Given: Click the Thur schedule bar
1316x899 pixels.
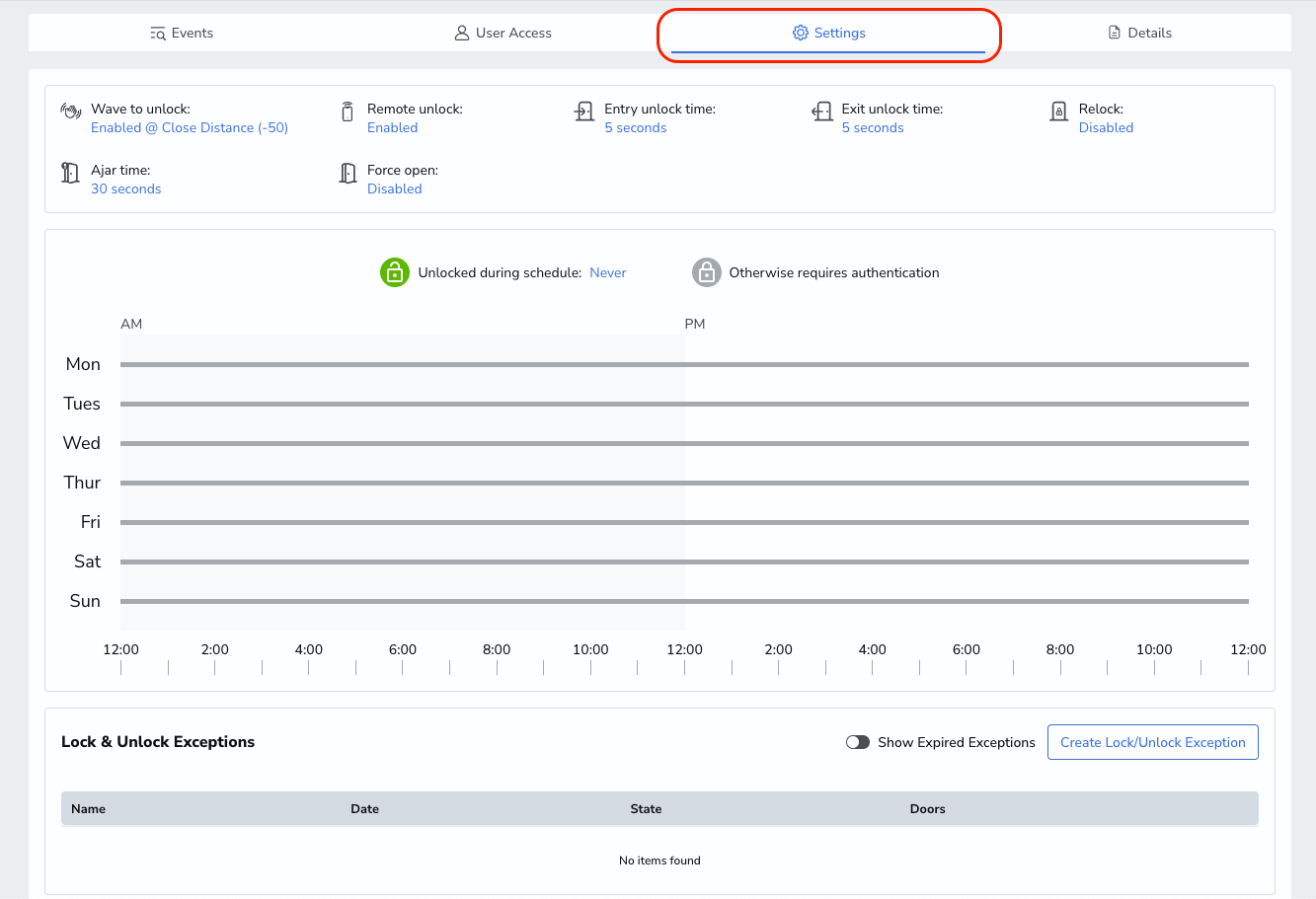Looking at the screenshot, I should [684, 483].
